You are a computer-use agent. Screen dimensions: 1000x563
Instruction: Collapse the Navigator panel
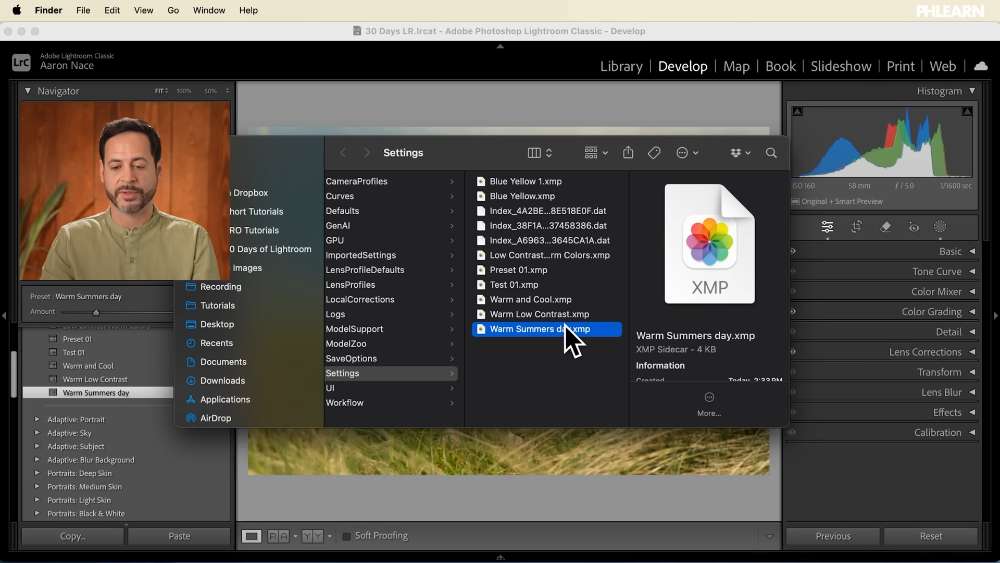tap(27, 91)
